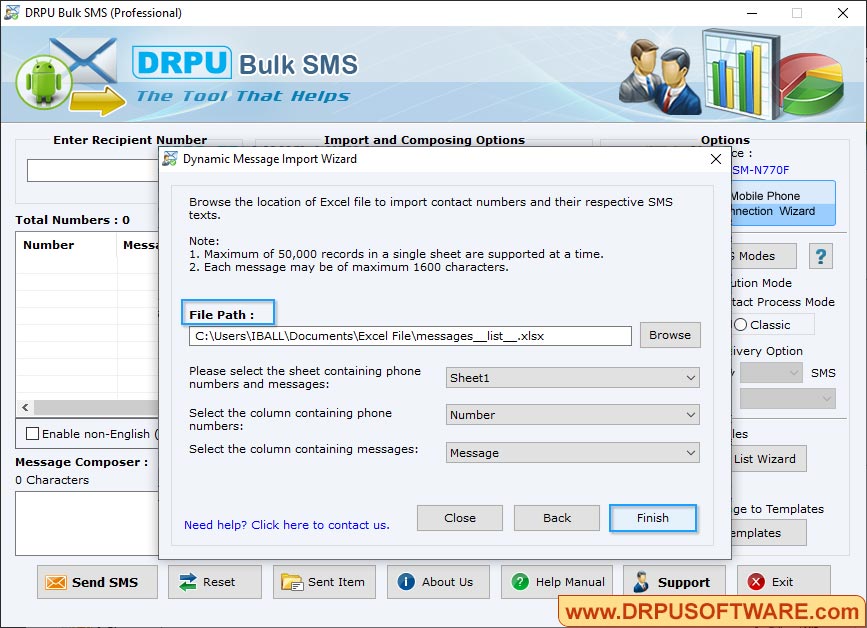Click the red Exit icon

click(x=757, y=581)
